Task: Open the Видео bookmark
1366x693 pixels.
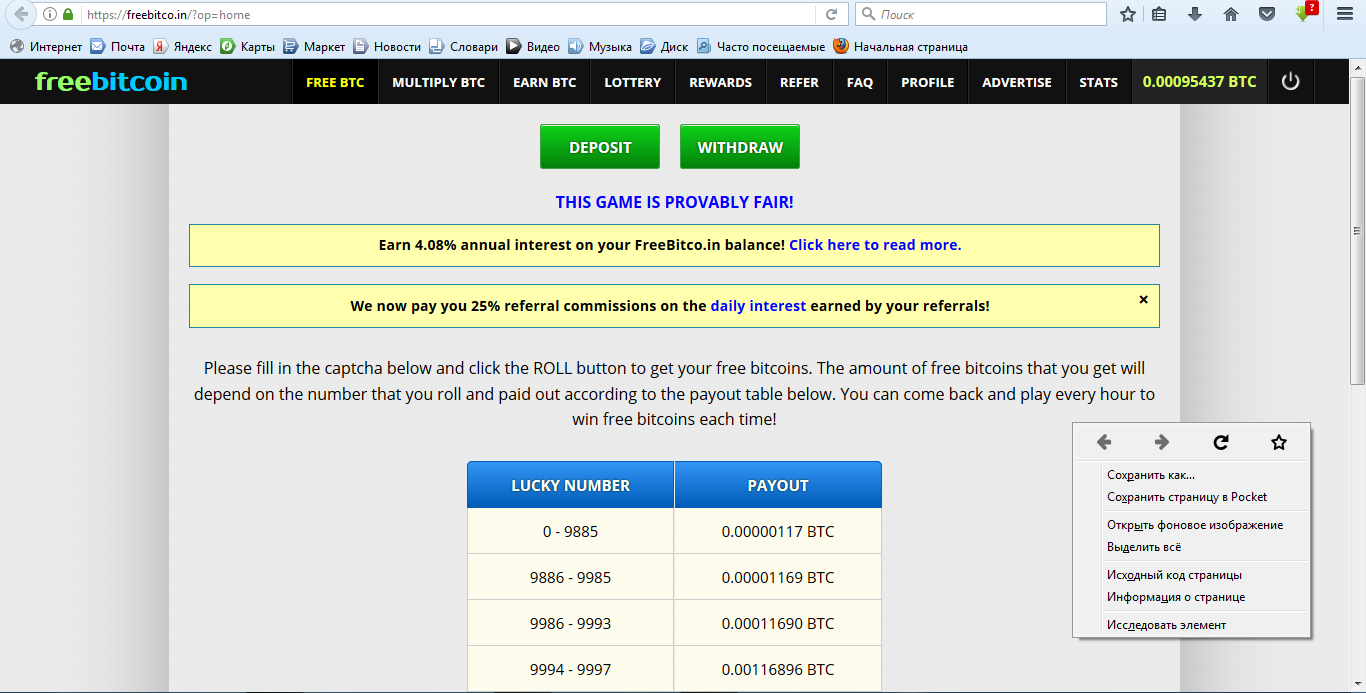Action: coord(533,46)
